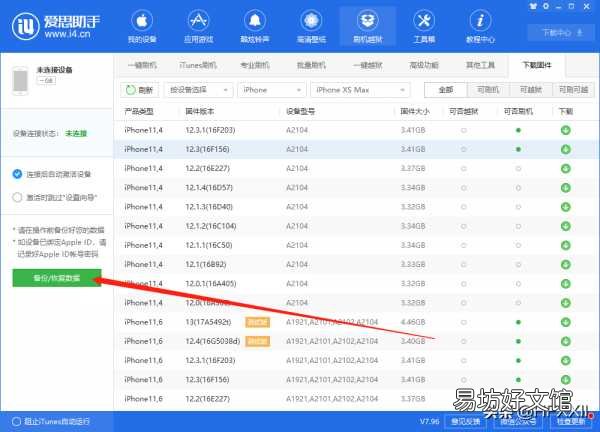
Task: Open the 按设备选择 dropdown
Action: [x=199, y=90]
